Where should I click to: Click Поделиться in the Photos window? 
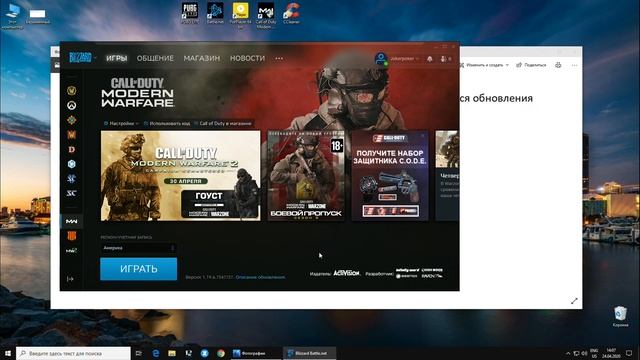tap(531, 65)
